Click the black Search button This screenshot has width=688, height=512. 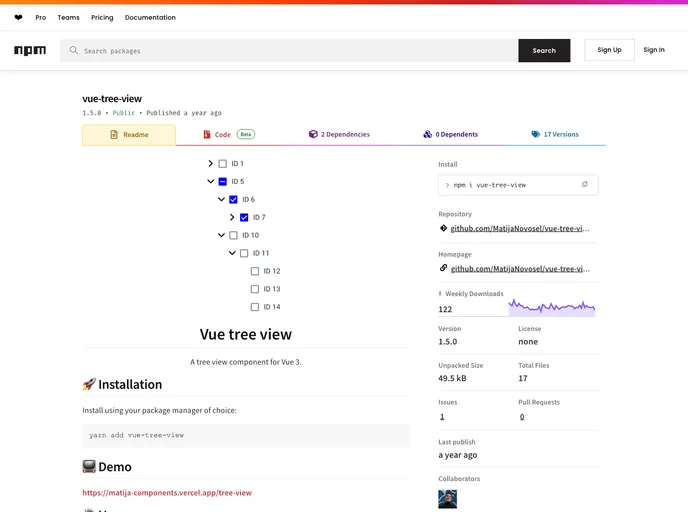[544, 50]
